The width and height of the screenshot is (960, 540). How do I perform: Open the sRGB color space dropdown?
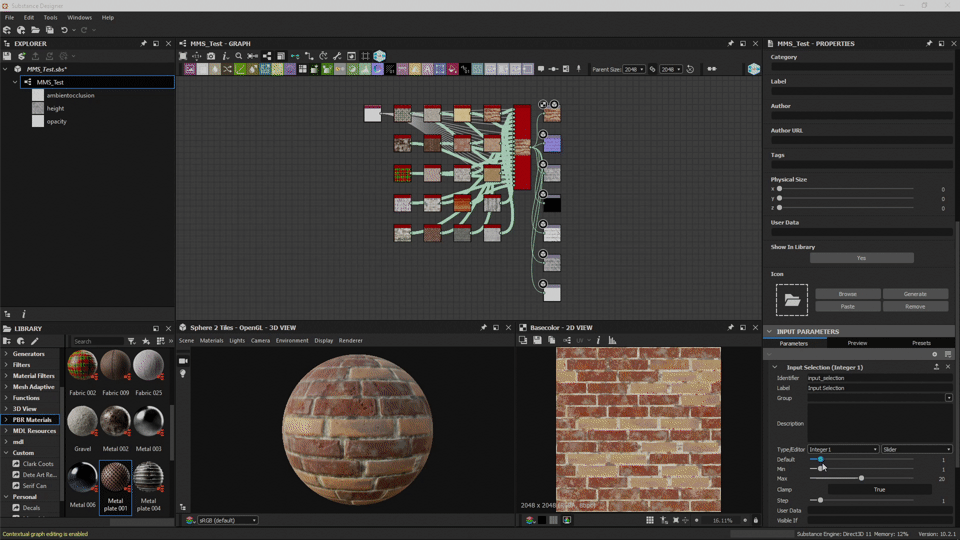[x=226, y=520]
